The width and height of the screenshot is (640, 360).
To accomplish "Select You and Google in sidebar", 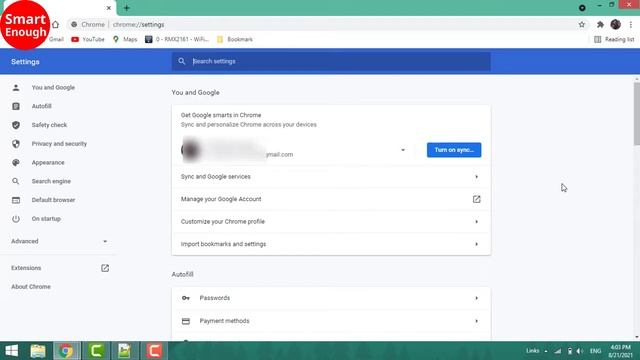I will [53, 87].
